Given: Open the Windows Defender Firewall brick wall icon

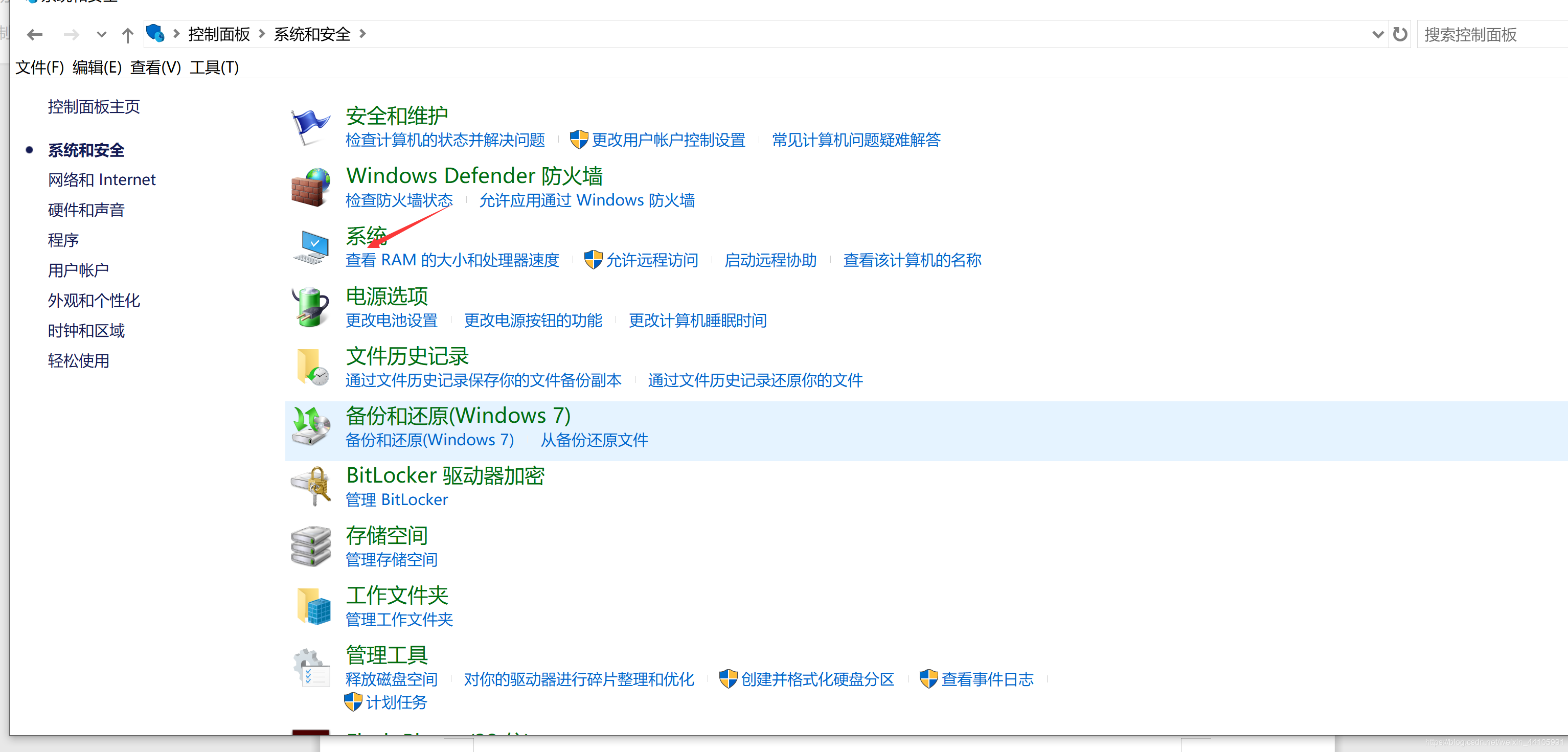Looking at the screenshot, I should (x=310, y=188).
